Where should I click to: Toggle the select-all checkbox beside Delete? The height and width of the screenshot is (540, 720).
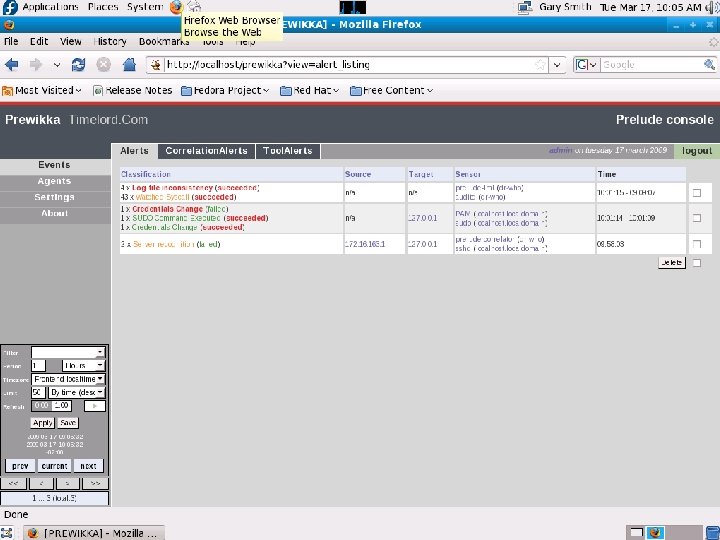point(697,263)
